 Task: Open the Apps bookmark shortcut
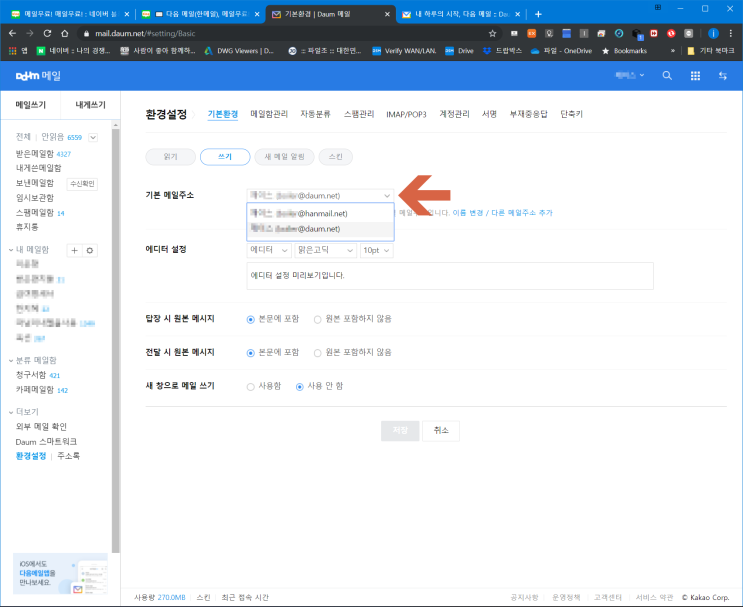[18, 51]
